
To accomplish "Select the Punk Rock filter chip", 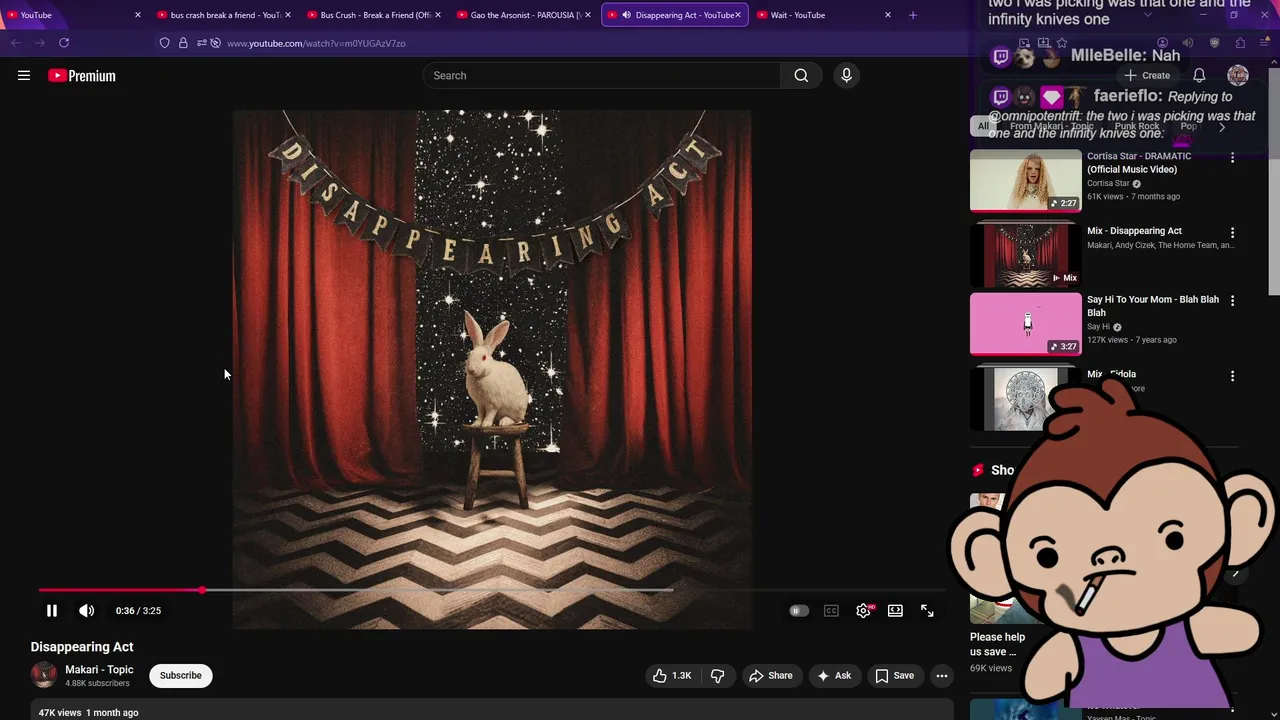I will pos(1137,126).
